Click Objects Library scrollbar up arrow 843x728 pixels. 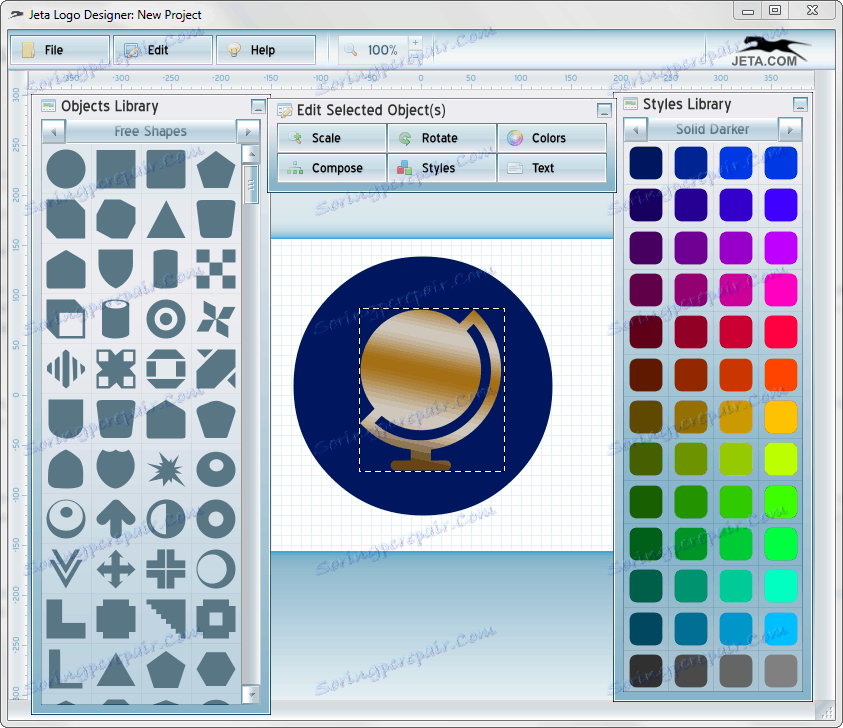251,154
